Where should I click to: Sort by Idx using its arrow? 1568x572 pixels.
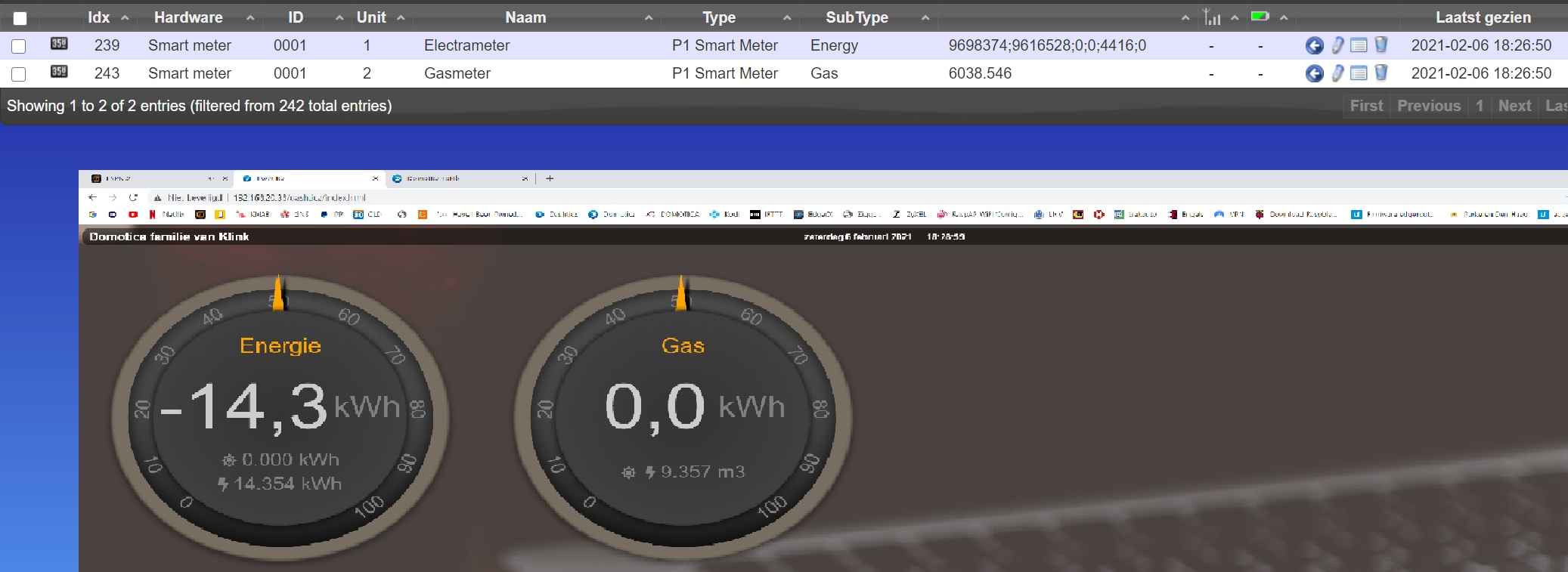(125, 17)
